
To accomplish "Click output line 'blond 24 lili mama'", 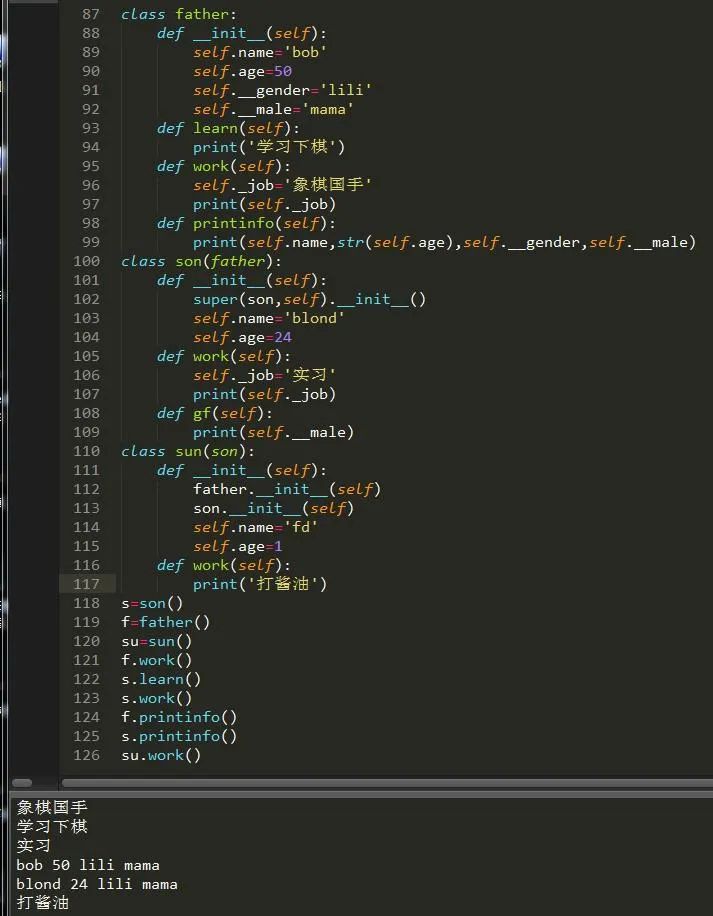I will click(x=97, y=884).
